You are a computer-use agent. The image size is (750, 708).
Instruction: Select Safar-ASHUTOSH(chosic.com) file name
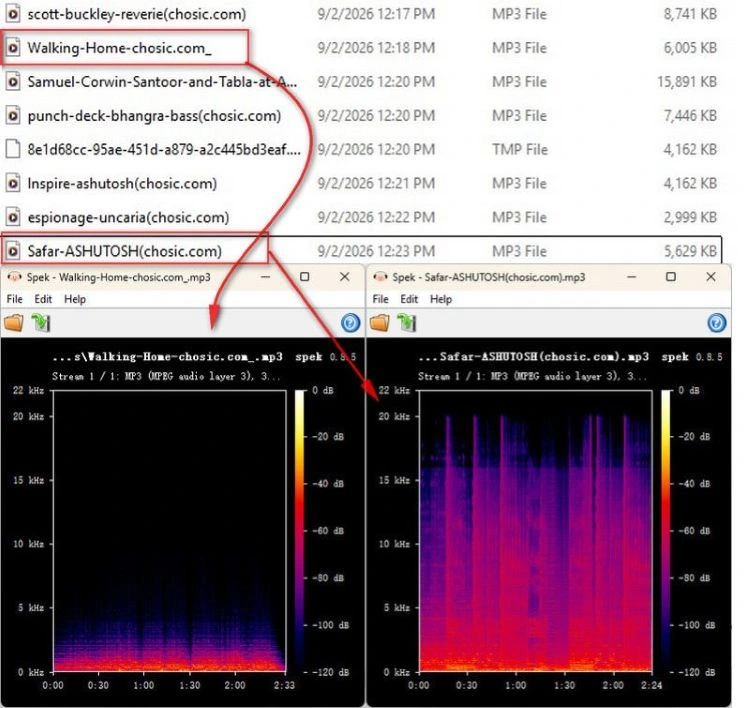124,251
